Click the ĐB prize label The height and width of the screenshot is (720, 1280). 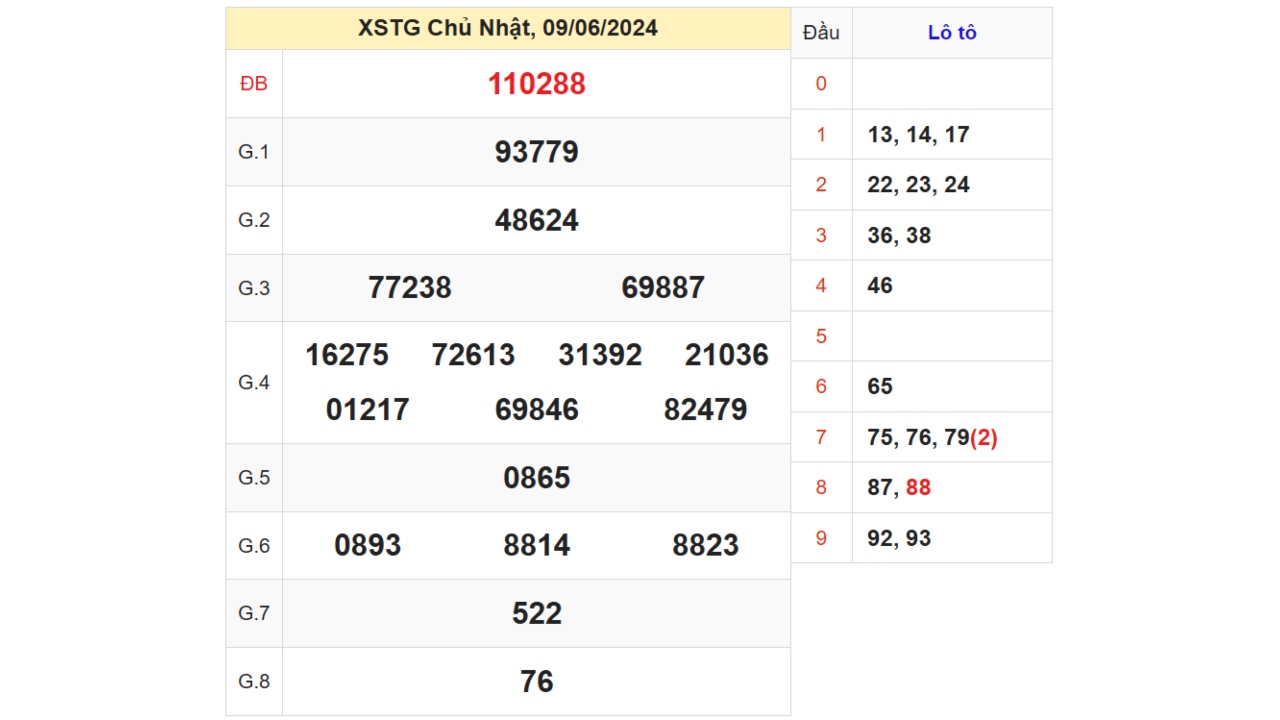click(x=254, y=84)
